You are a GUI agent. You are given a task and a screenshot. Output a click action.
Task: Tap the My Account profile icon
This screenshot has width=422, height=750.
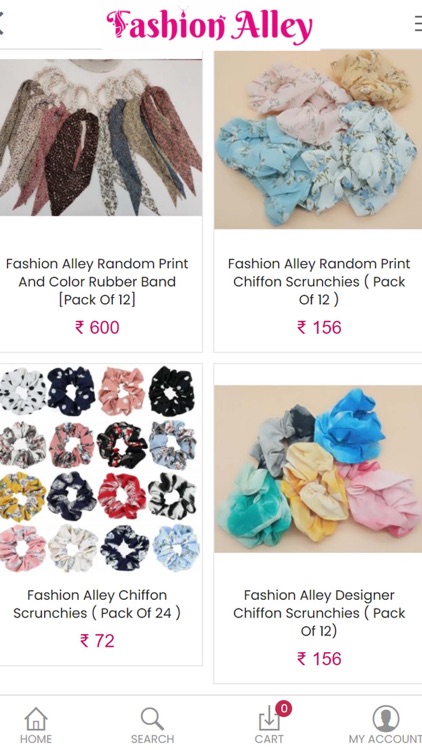point(386,718)
